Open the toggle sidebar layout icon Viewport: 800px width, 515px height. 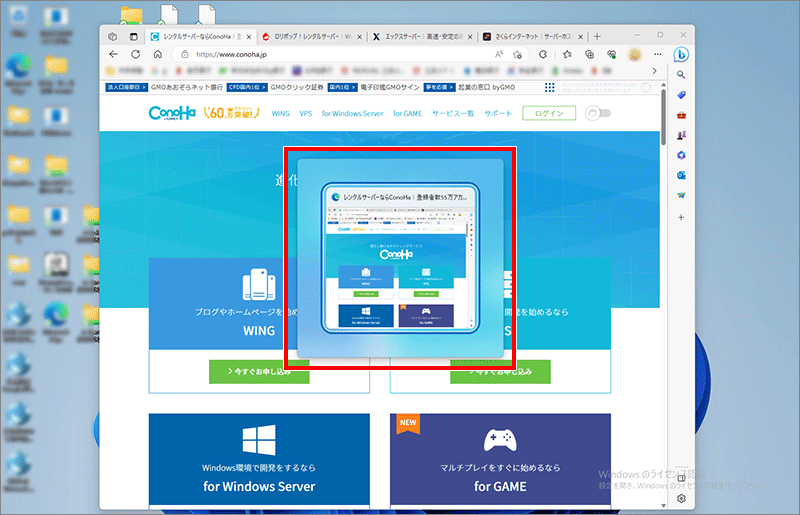[x=681, y=478]
